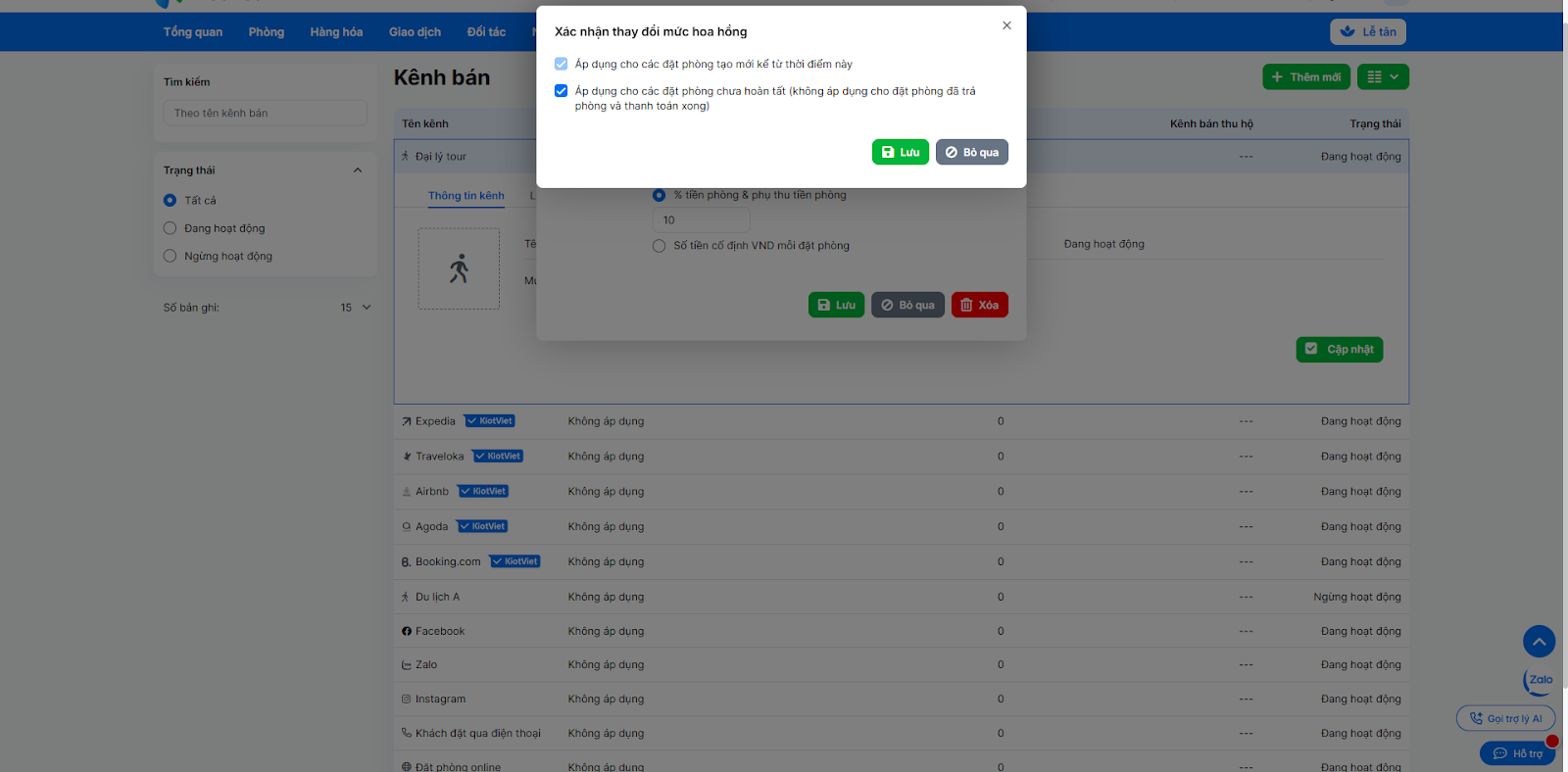
Task: Select the Đang hoạt động status filter
Action: click(x=170, y=228)
